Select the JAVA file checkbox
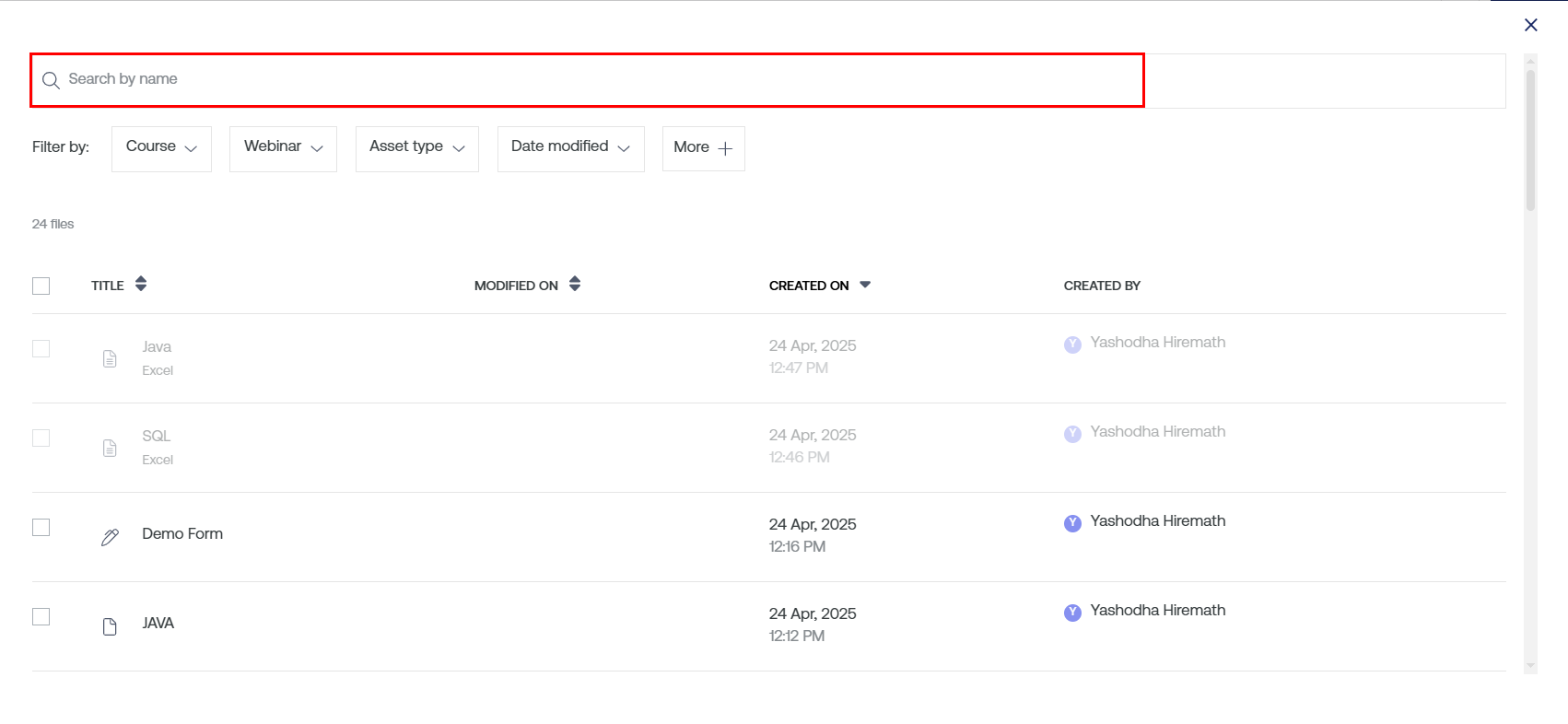 (41, 616)
